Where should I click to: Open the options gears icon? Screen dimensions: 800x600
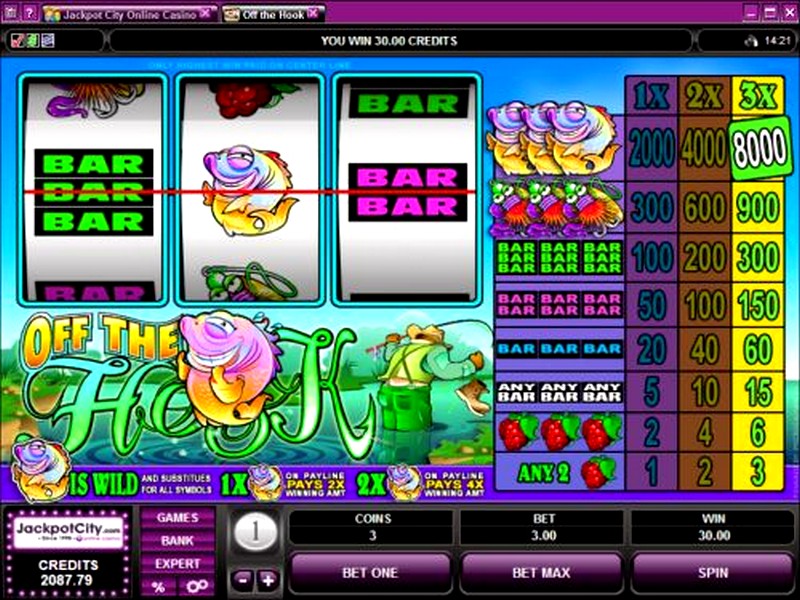pyautogui.click(x=197, y=587)
